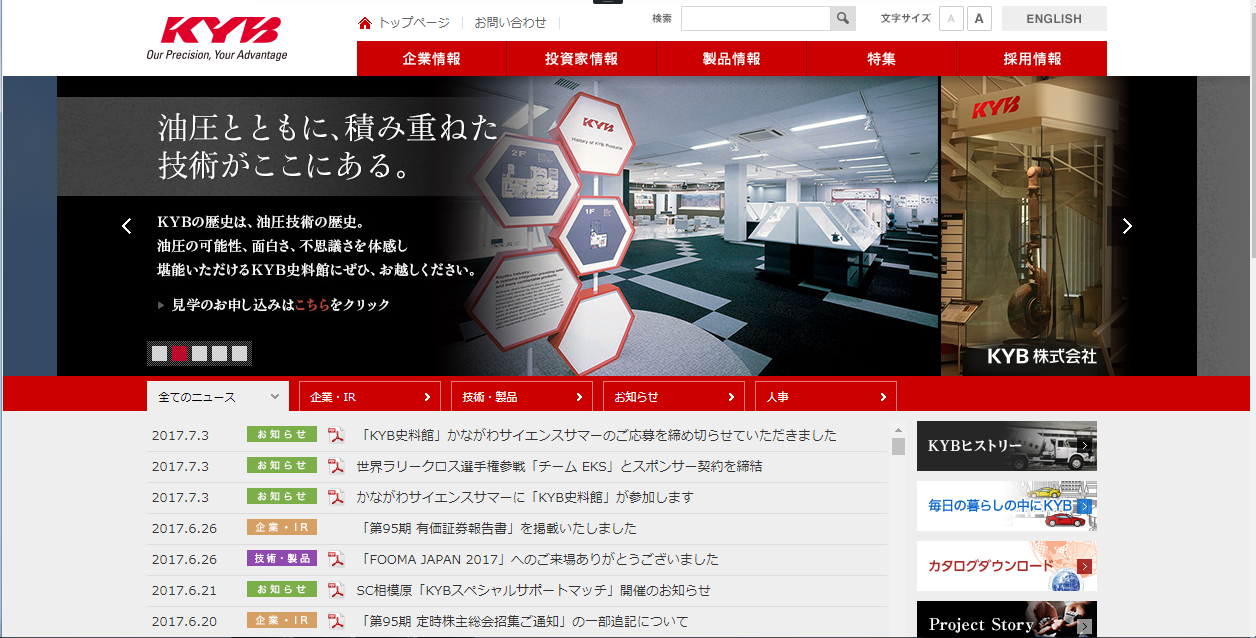Image resolution: width=1256 pixels, height=638 pixels.
Task: Click the red arrow on カタログダウンロード banner
Action: click(1085, 566)
